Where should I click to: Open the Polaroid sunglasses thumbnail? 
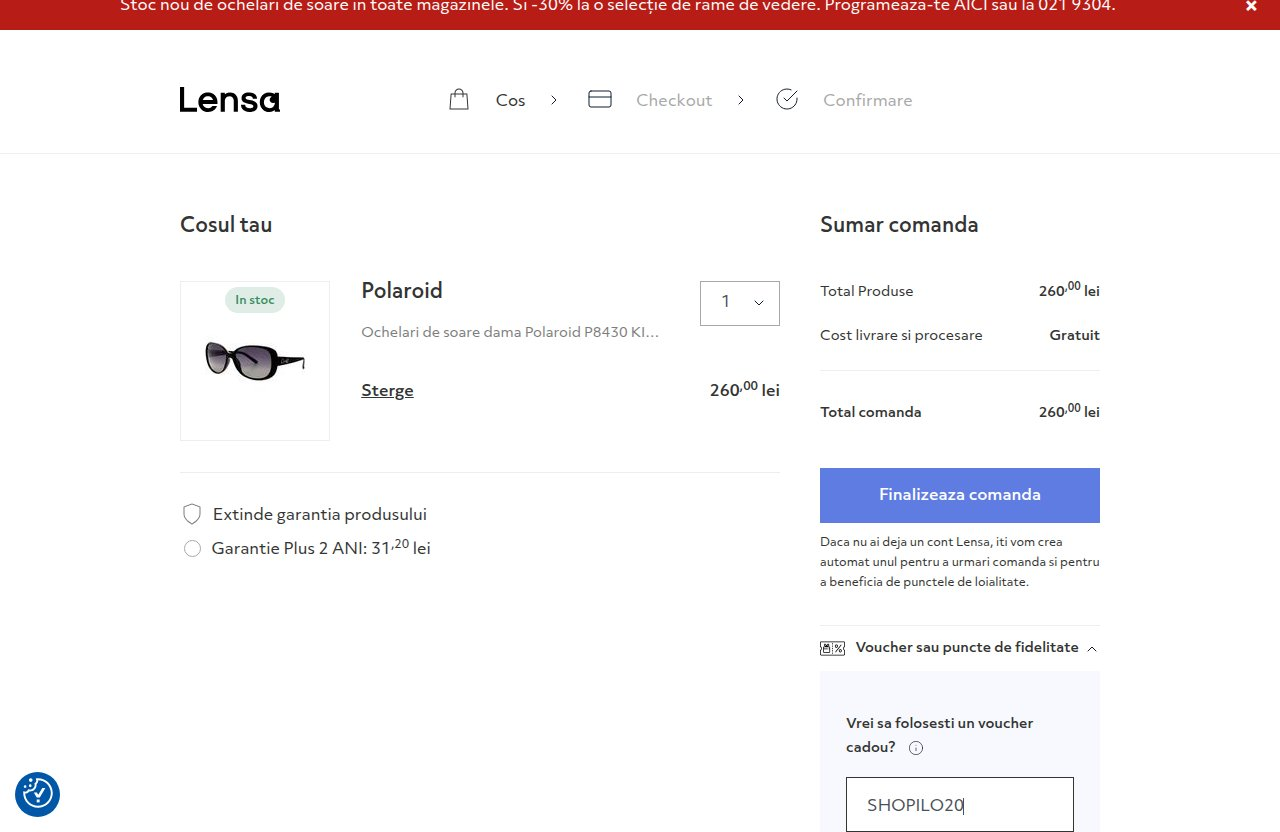(x=255, y=361)
